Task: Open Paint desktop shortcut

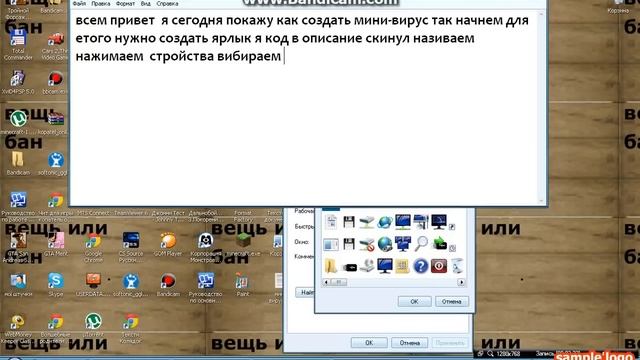Action: click(242, 284)
